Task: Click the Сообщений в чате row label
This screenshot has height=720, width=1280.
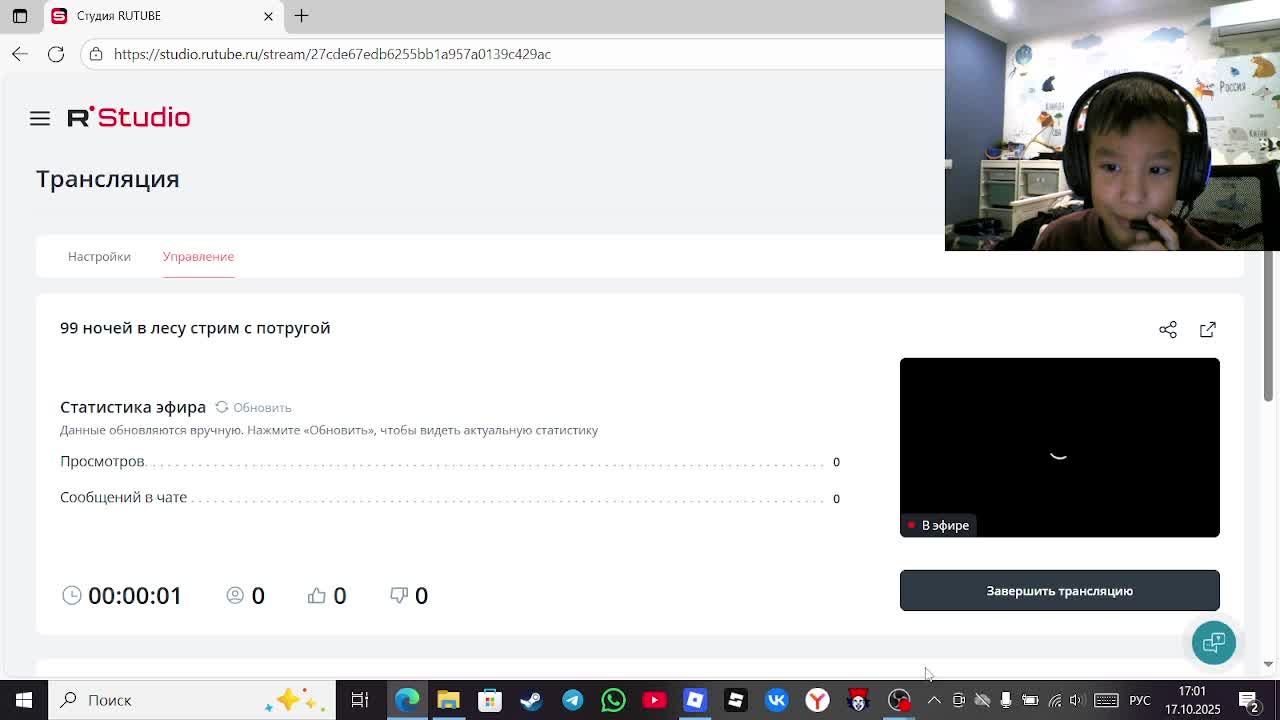Action: (124, 497)
